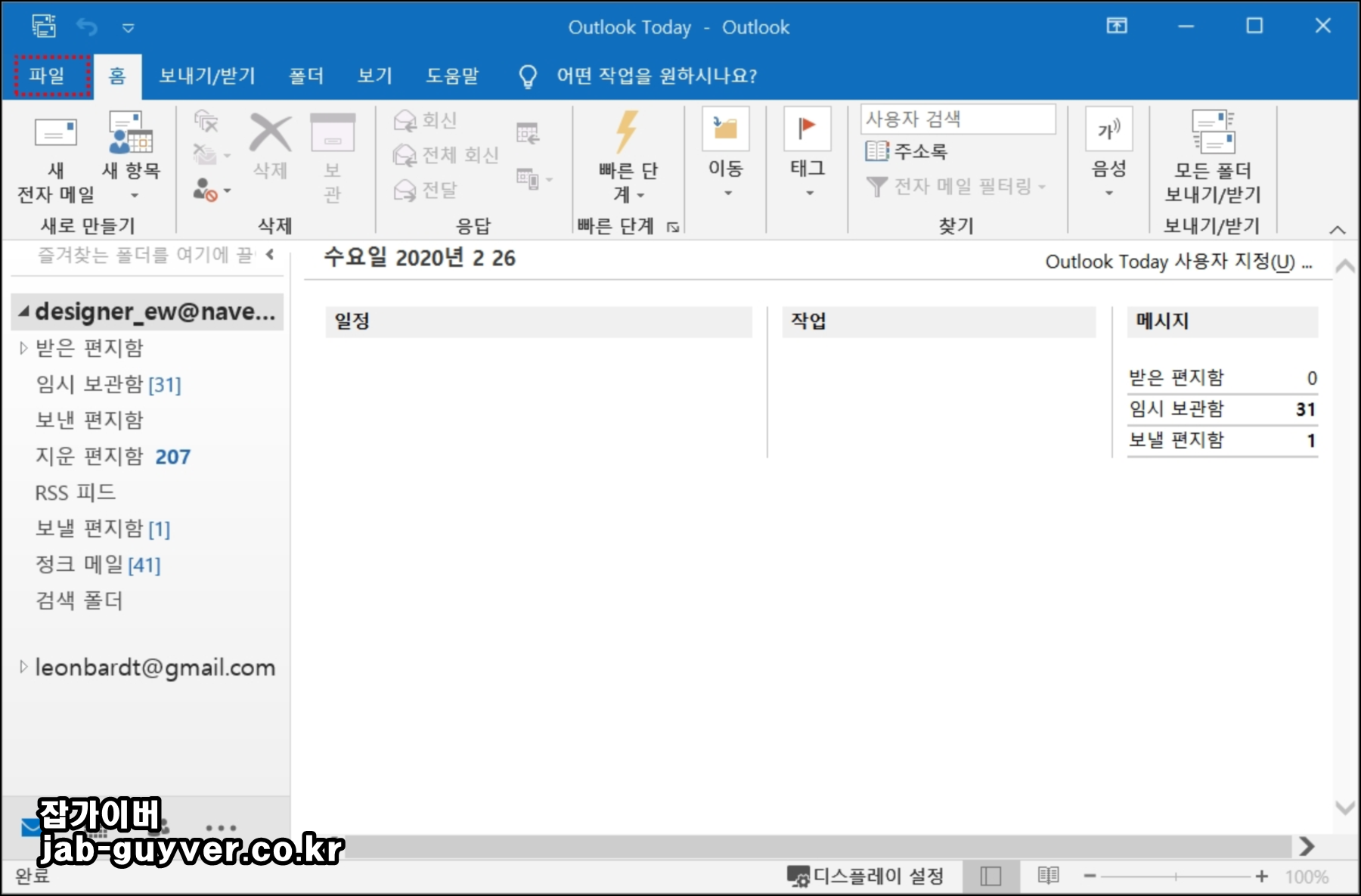Open Inbox (받은 편지함) link in Messages
The image size is (1361, 896).
coord(1176,377)
